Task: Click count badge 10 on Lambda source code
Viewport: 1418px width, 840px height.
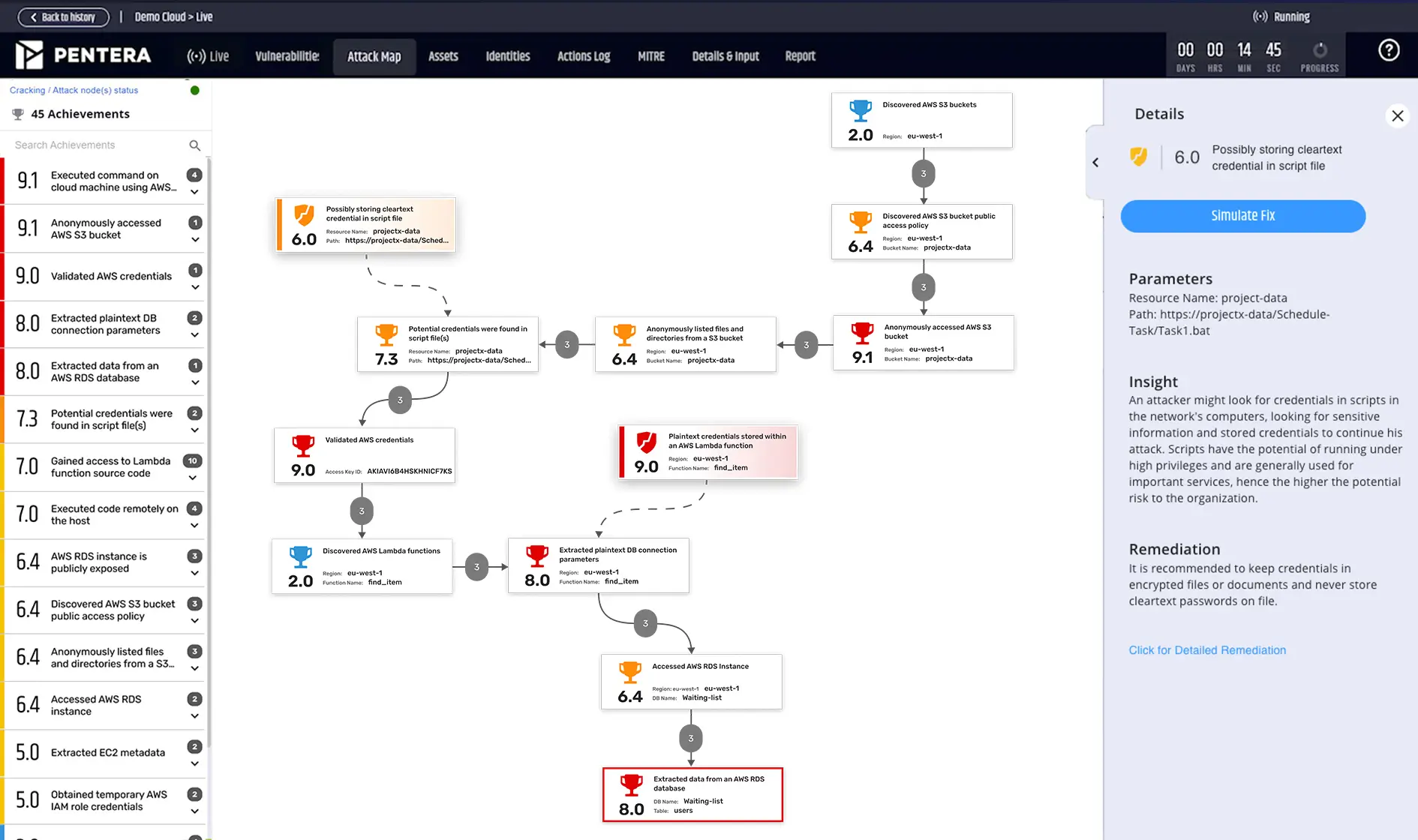Action: [193, 460]
